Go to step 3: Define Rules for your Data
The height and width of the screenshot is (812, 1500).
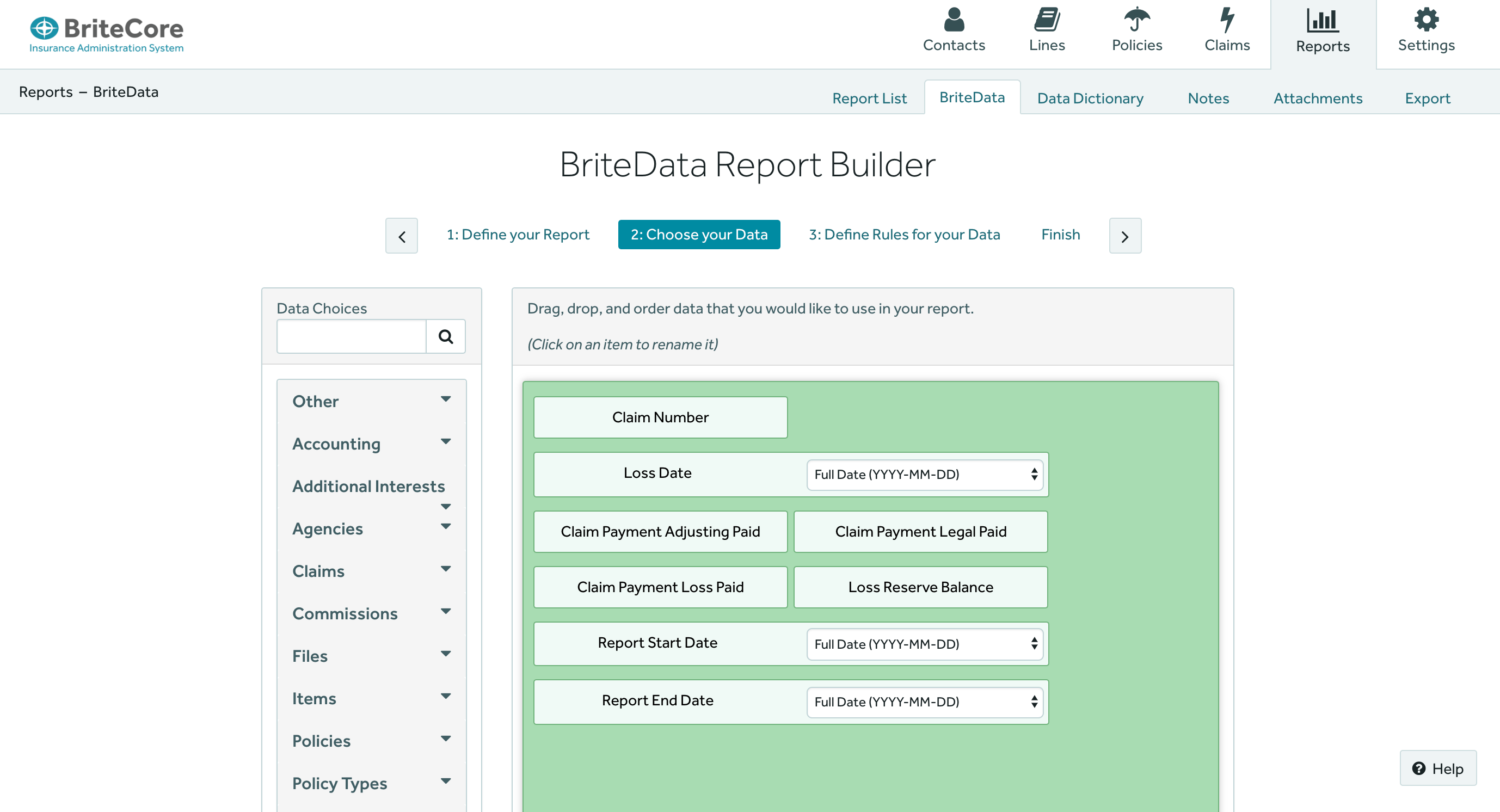[903, 235]
